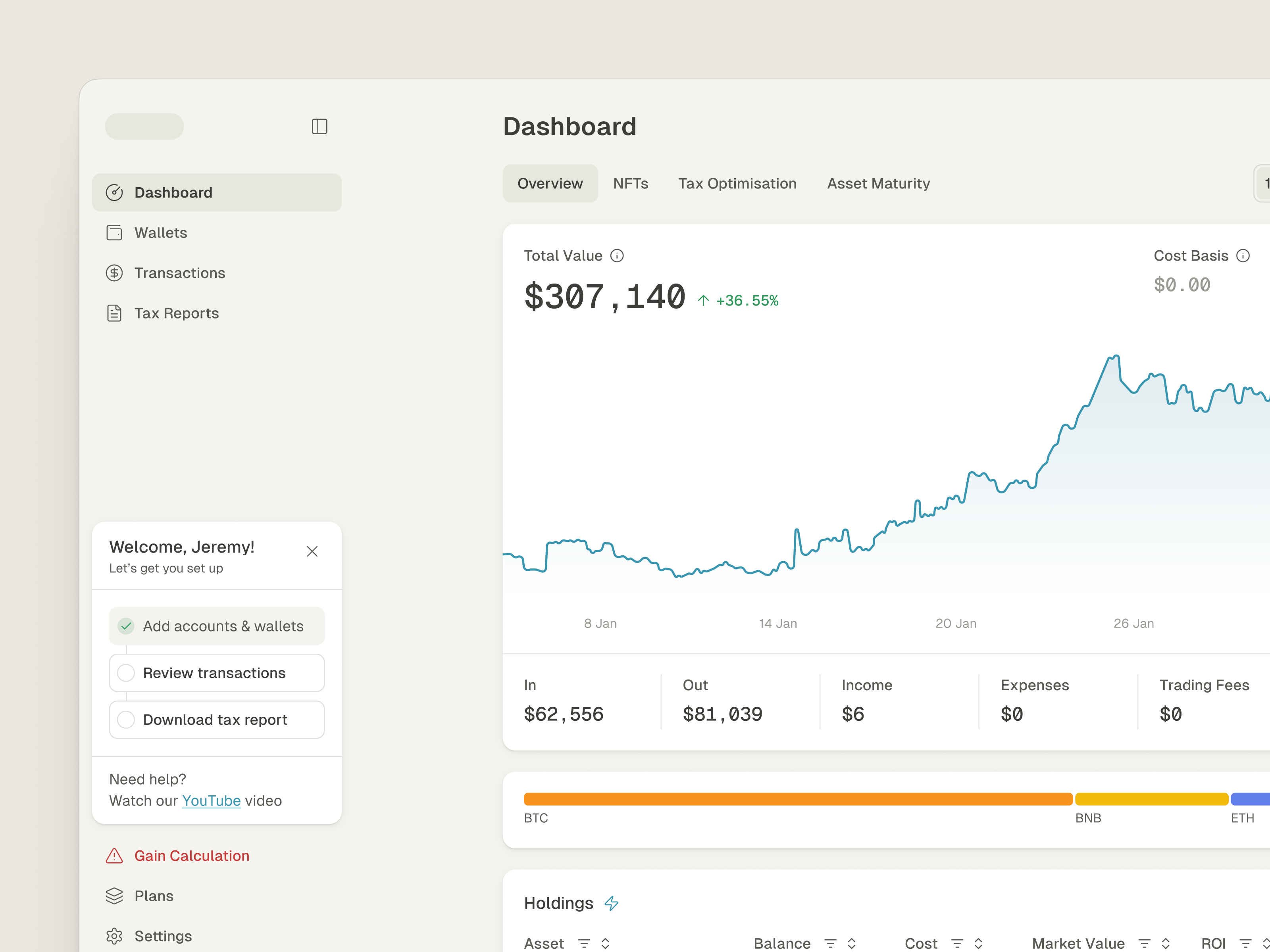Open the Balance column filter icon
This screenshot has width=1270, height=952.
[x=830, y=943]
